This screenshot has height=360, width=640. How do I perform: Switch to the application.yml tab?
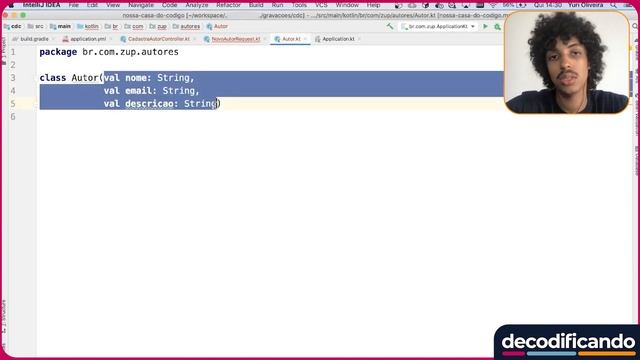point(87,39)
